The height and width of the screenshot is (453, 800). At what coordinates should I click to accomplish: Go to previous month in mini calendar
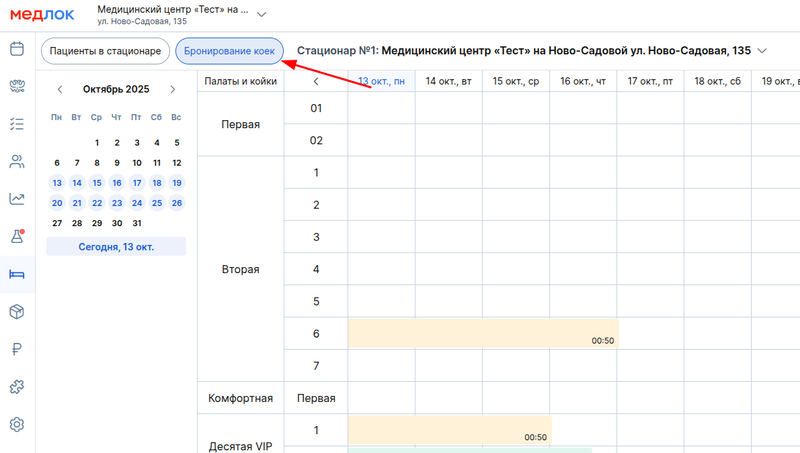60,89
